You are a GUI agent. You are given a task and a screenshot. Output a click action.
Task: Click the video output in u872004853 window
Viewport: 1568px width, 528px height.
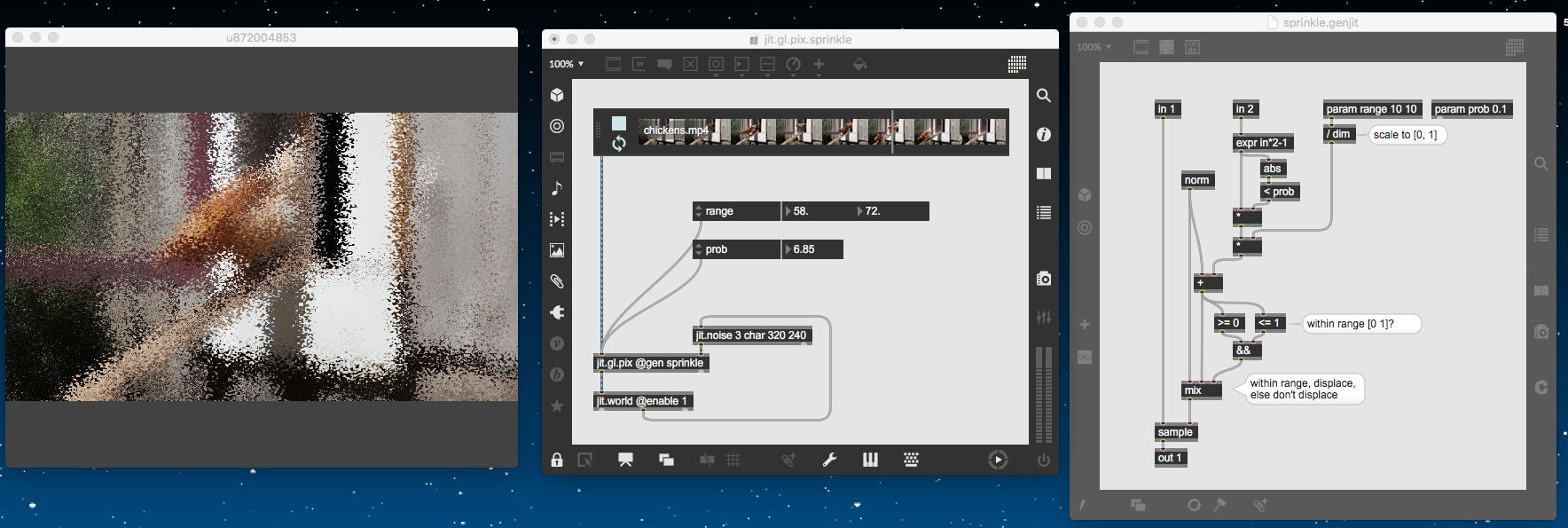pyautogui.click(x=262, y=256)
